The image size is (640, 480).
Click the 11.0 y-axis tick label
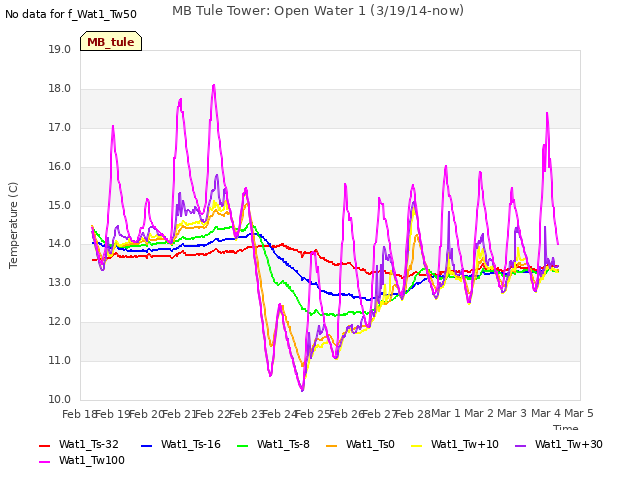60,360
